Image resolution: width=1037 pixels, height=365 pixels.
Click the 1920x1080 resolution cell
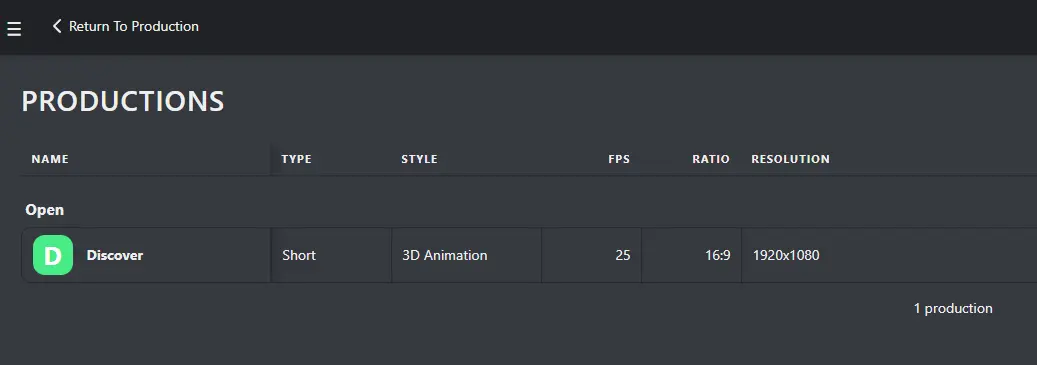(x=890, y=255)
